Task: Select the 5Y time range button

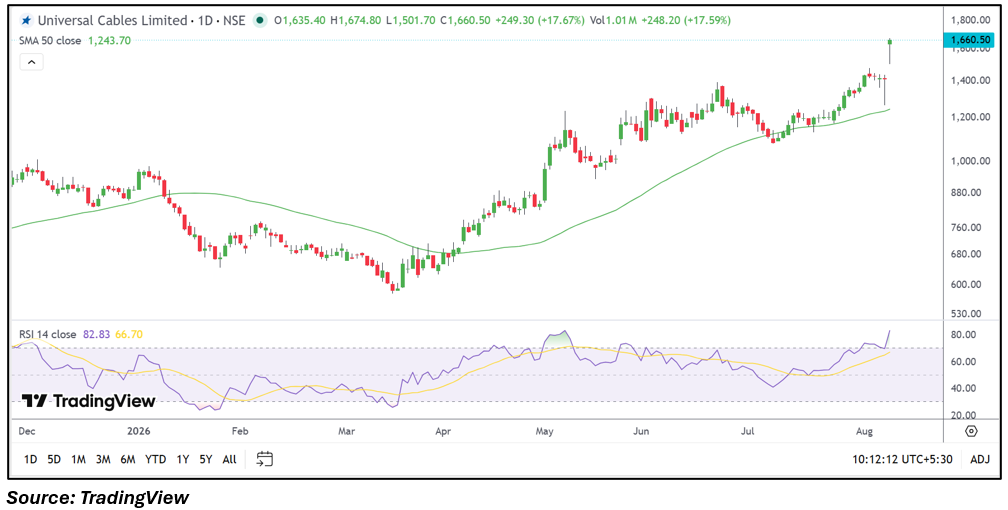Action: pyautogui.click(x=206, y=459)
